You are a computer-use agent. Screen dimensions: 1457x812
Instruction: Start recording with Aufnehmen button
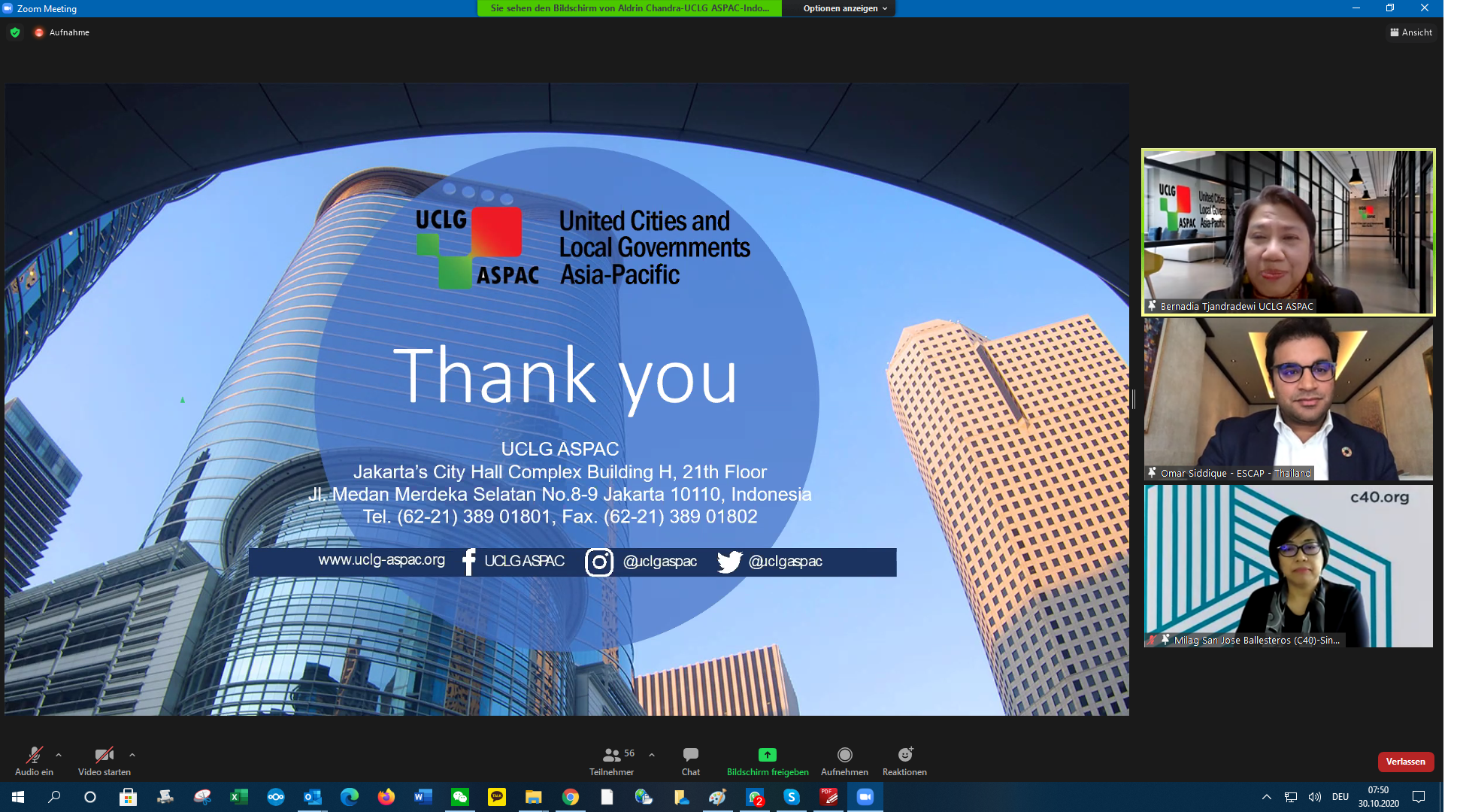(x=844, y=755)
